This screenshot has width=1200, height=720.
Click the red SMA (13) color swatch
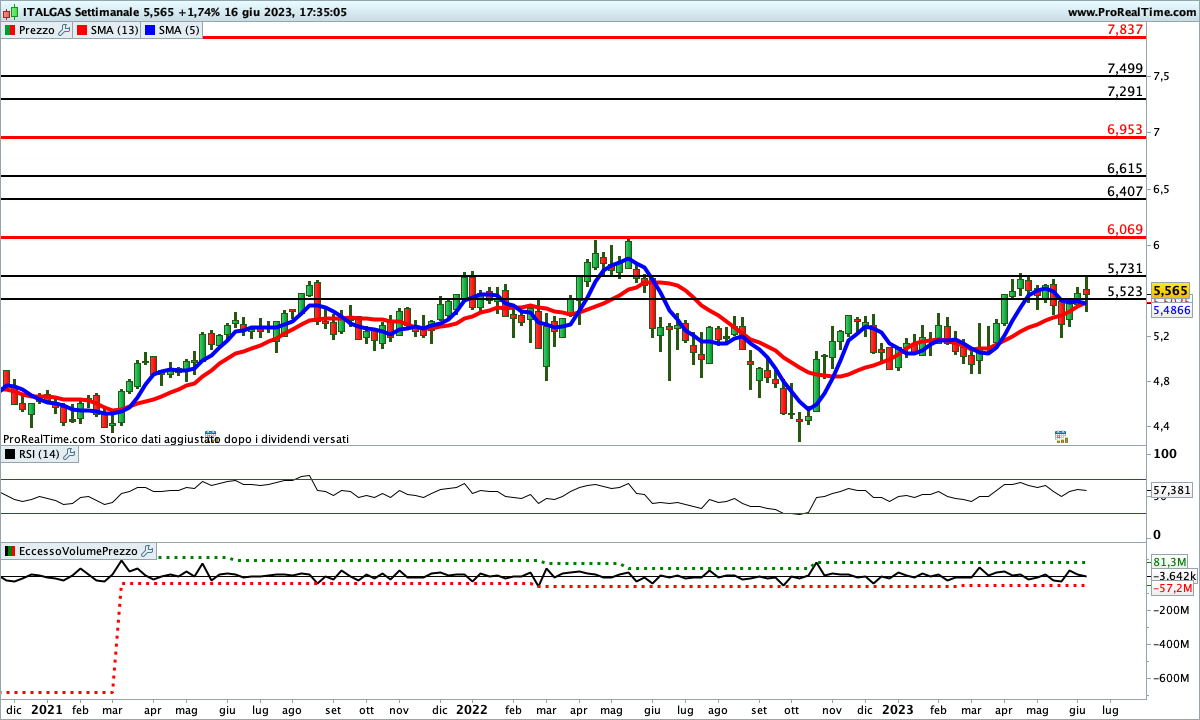[81, 30]
